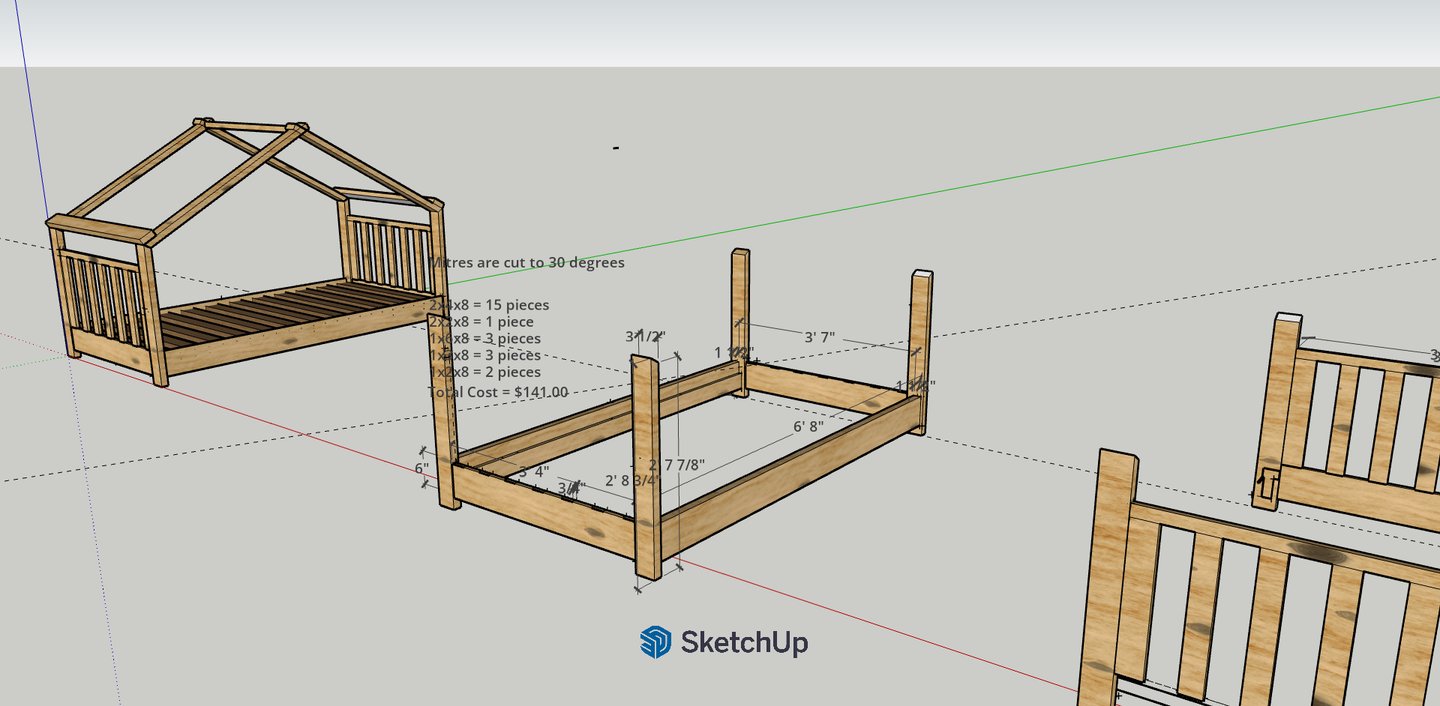Click the "Mitres are cut to 30 degrees" note
Screen dimensions: 1440x706
(527, 263)
